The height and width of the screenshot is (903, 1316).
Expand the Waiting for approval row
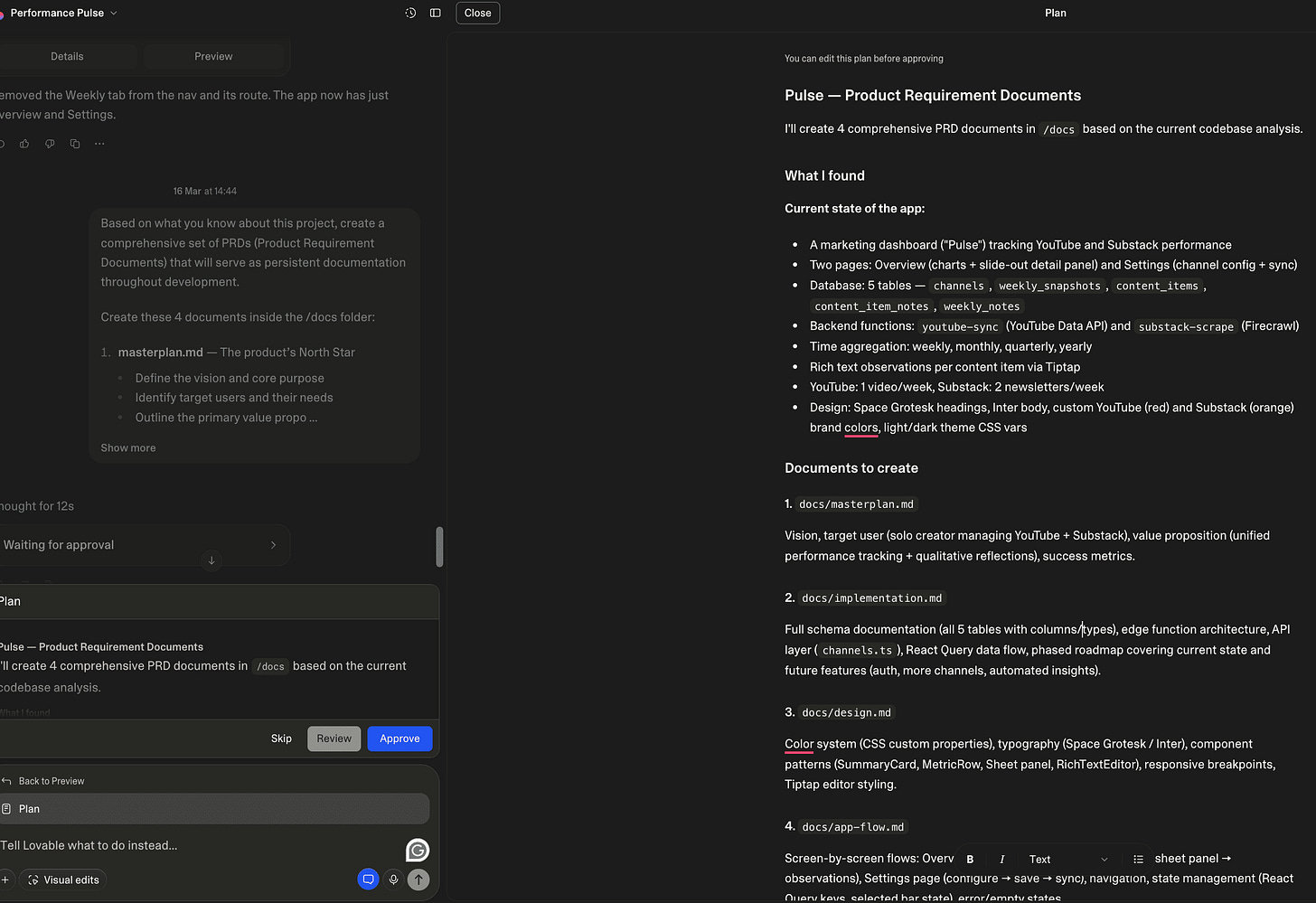point(145,545)
